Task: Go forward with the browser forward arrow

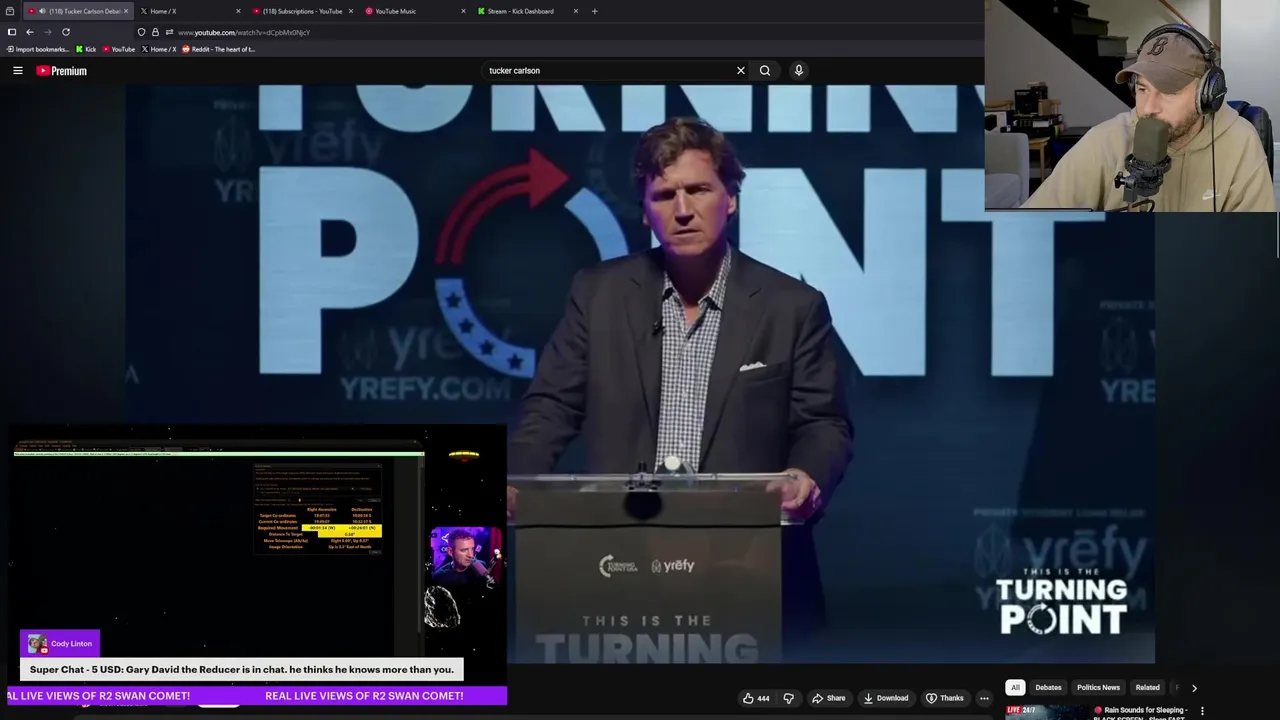Action: (47, 32)
